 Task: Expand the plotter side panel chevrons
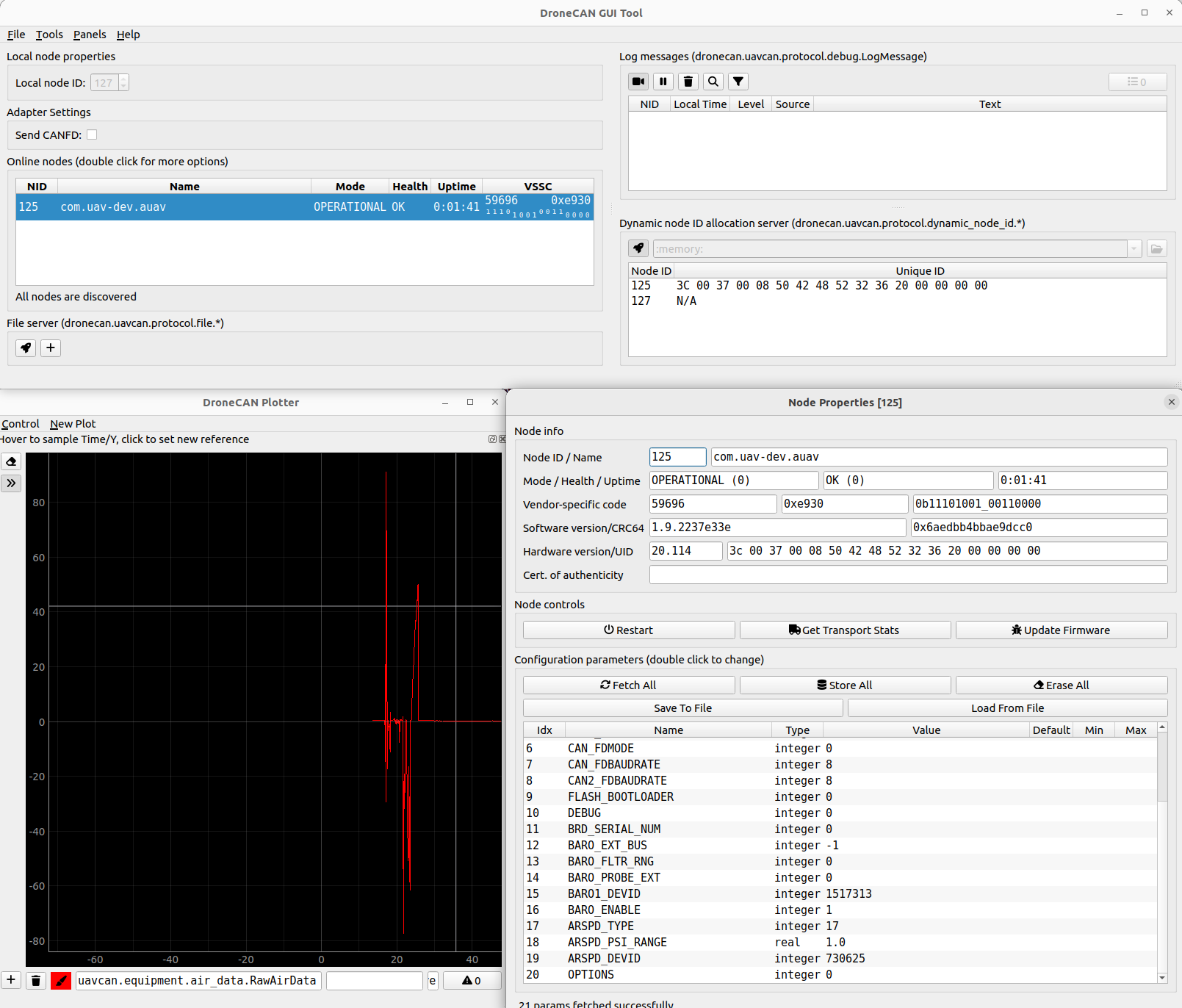(x=12, y=483)
